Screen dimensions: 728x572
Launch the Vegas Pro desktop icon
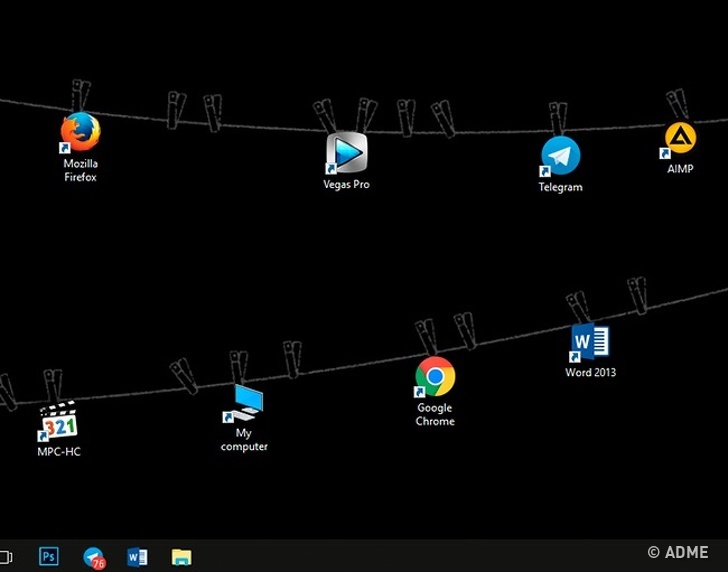346,154
